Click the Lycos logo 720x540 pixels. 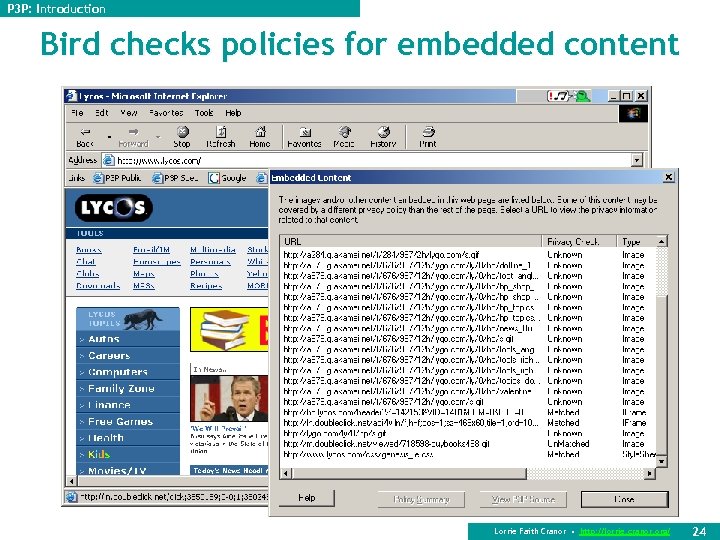[114, 208]
